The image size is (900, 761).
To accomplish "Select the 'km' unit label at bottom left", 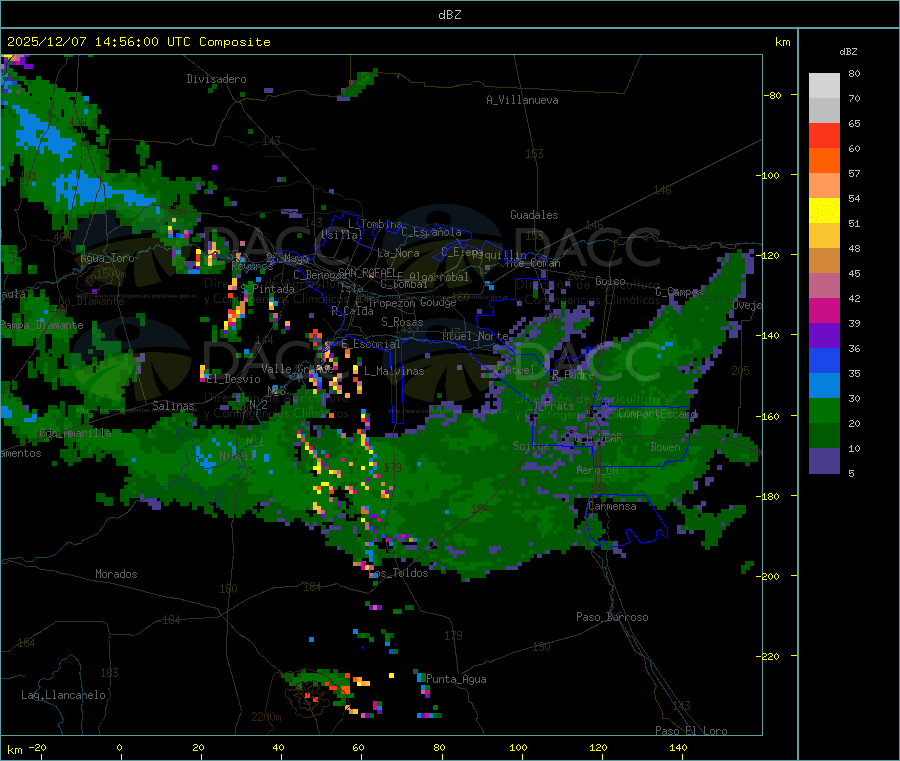I will pos(15,750).
